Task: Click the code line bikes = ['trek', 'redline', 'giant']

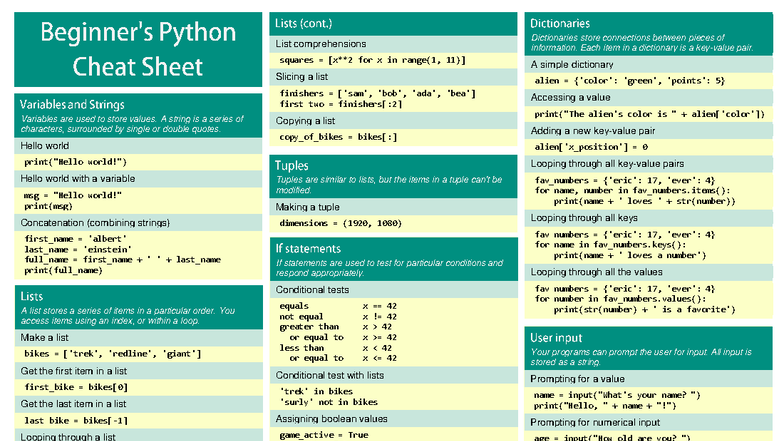Action: click(x=112, y=354)
